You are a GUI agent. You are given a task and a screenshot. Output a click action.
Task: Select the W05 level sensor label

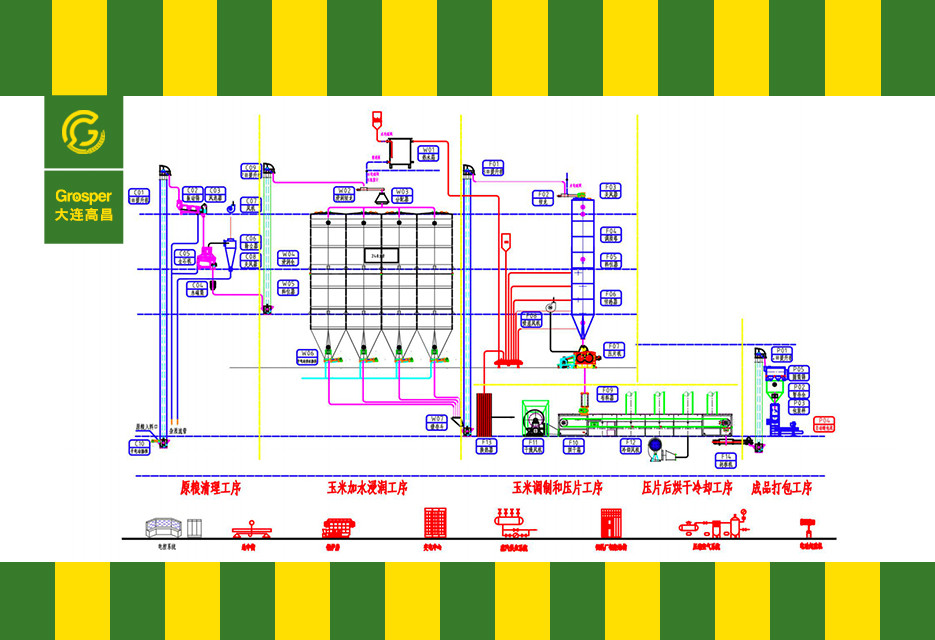[x=288, y=287]
